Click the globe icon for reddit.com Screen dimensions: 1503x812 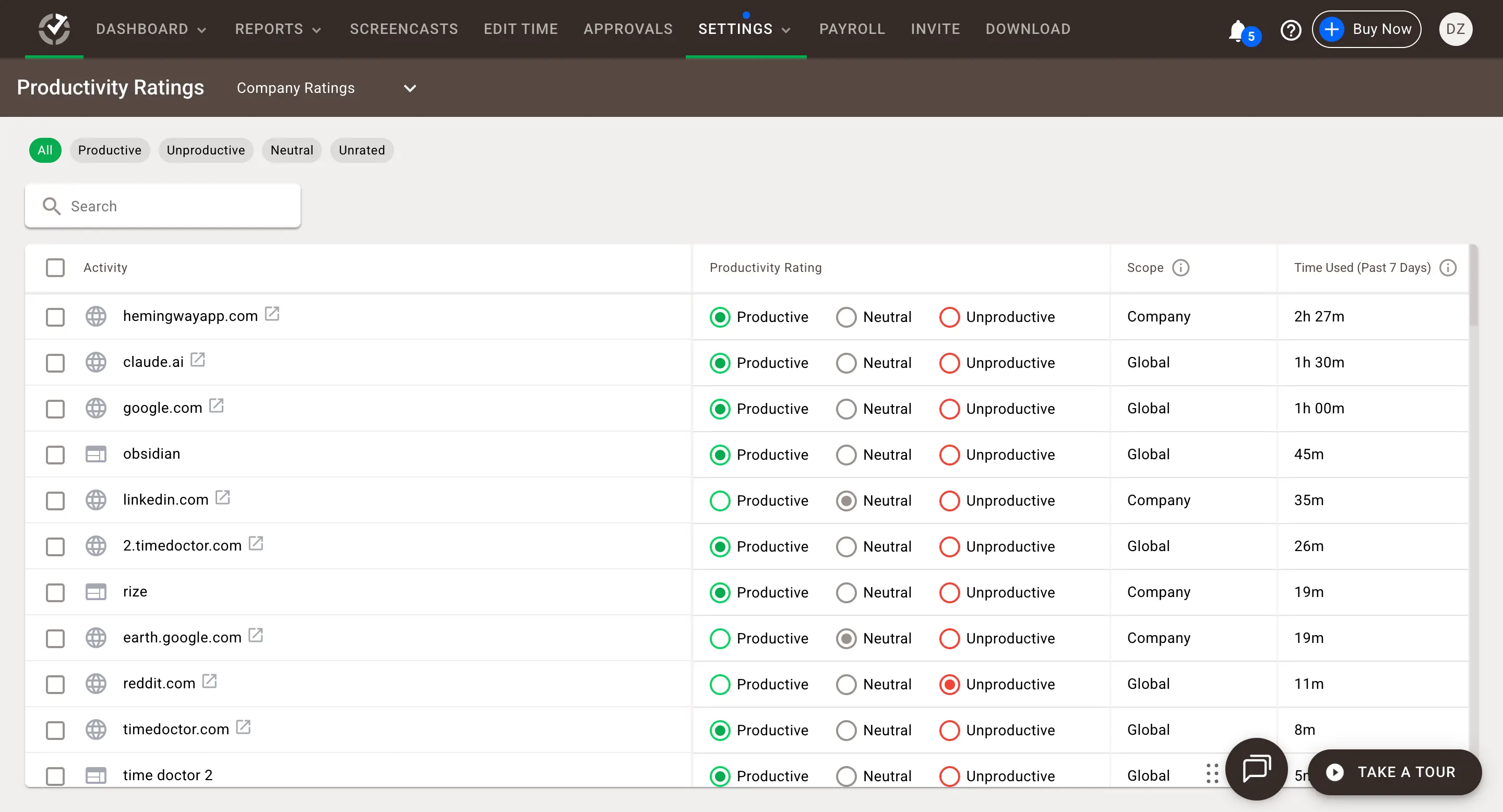[x=96, y=684]
